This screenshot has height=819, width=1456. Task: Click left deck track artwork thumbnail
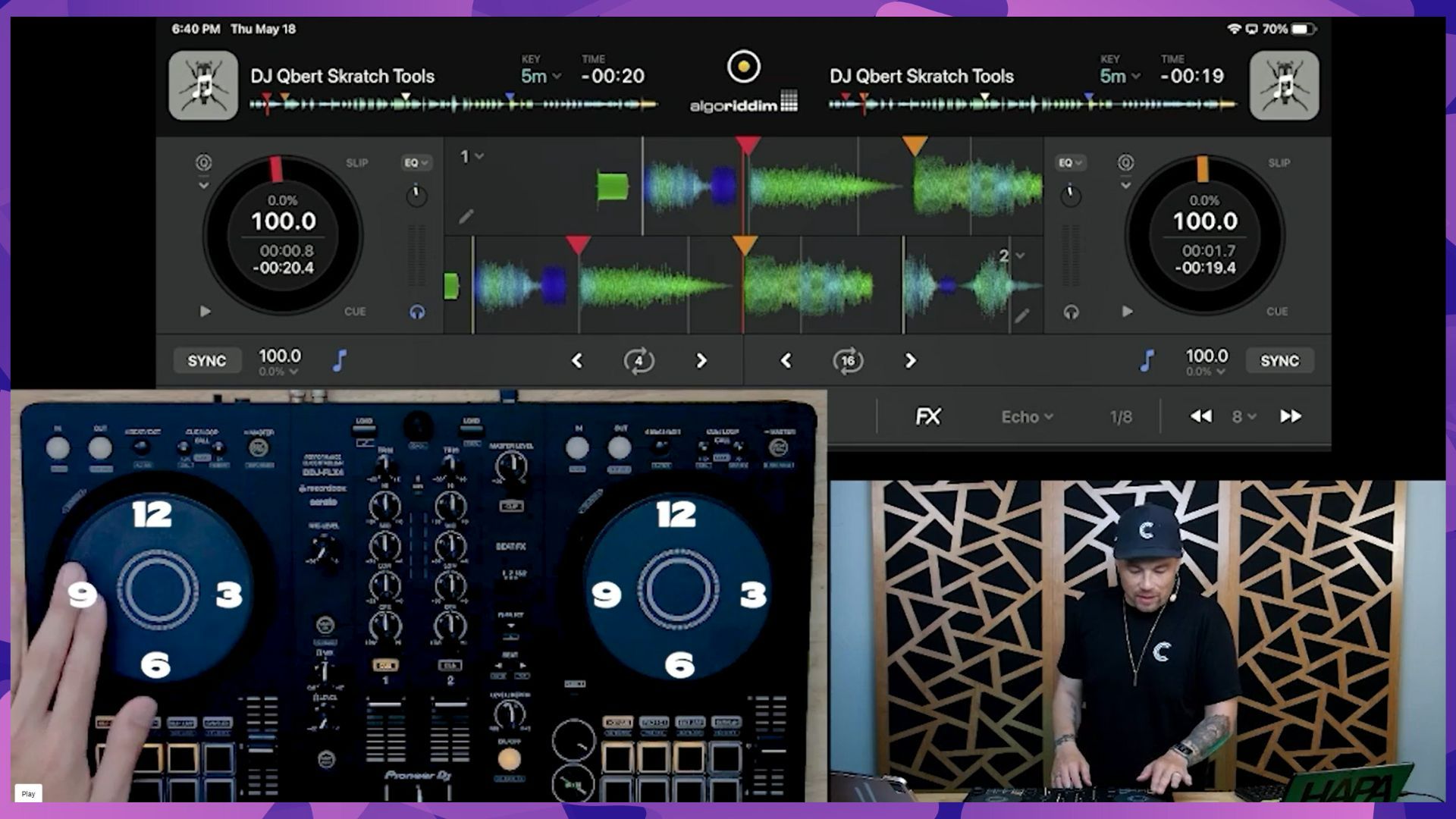tap(203, 85)
